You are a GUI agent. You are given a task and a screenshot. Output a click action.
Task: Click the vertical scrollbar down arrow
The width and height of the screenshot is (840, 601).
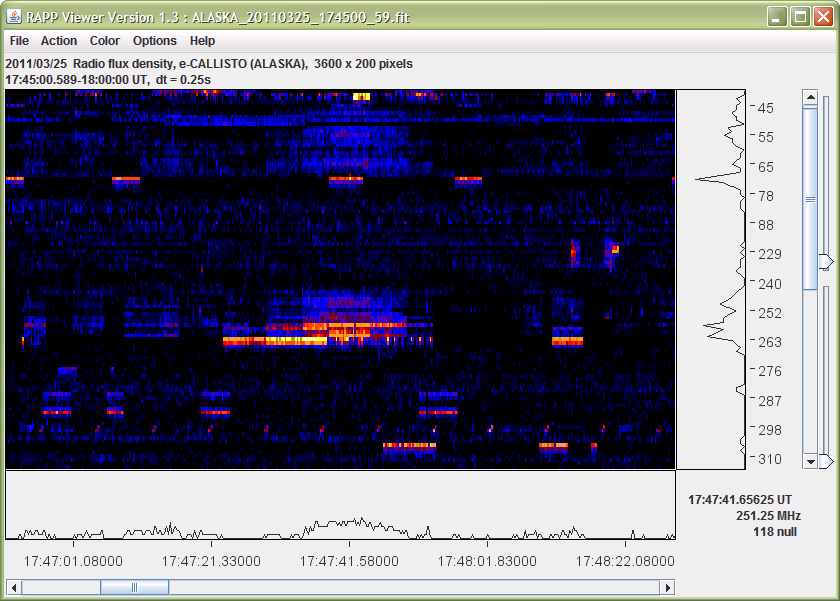(811, 461)
